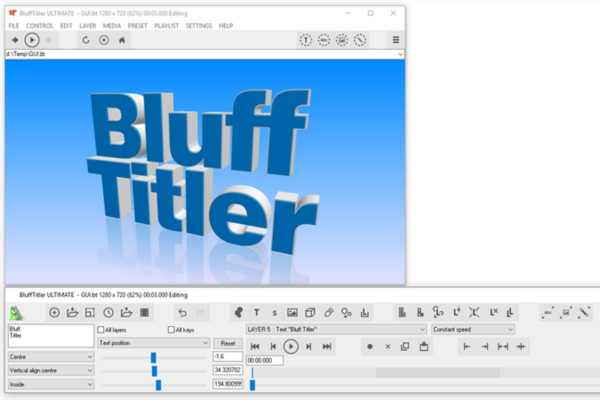Open the EDIT menu

pos(66,26)
